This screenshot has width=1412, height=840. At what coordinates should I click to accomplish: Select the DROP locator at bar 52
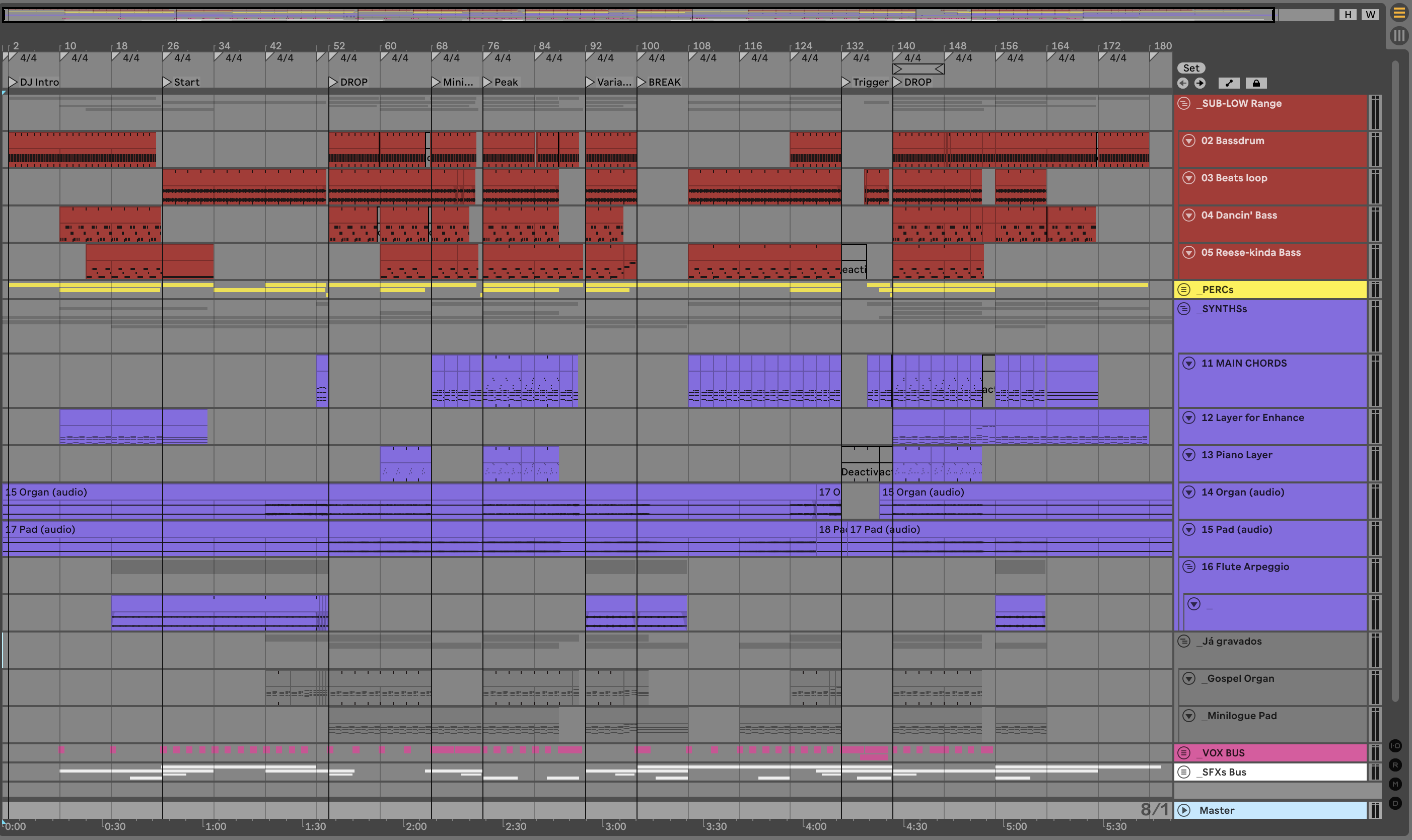(349, 82)
